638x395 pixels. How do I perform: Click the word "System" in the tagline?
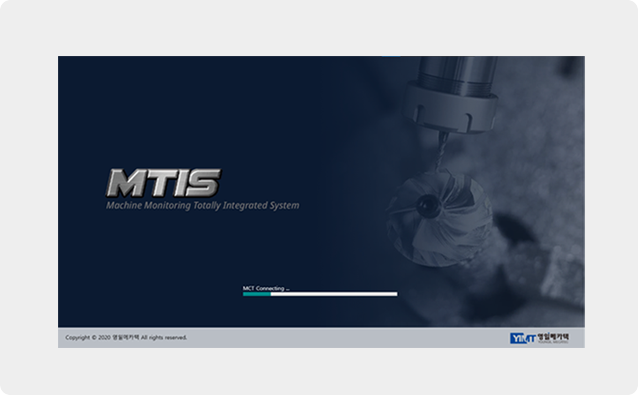(x=284, y=205)
